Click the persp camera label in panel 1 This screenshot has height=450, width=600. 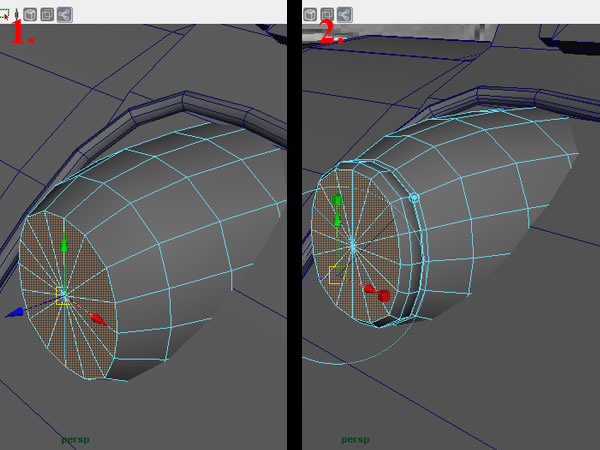click(x=75, y=440)
